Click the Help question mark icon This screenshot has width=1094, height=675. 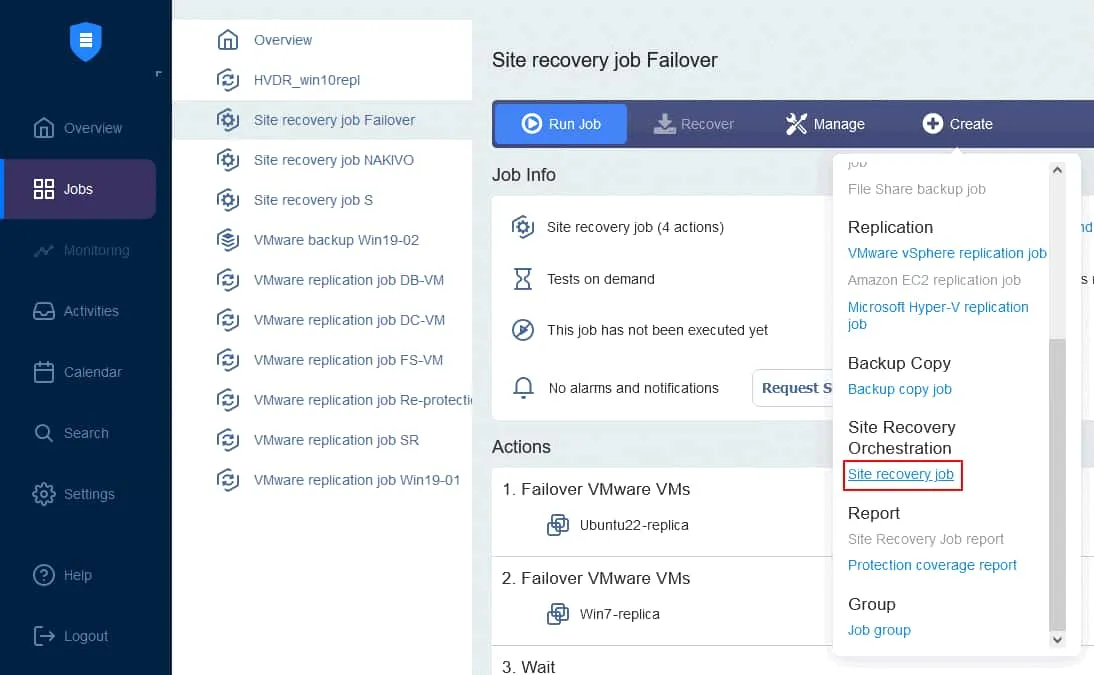pos(44,574)
